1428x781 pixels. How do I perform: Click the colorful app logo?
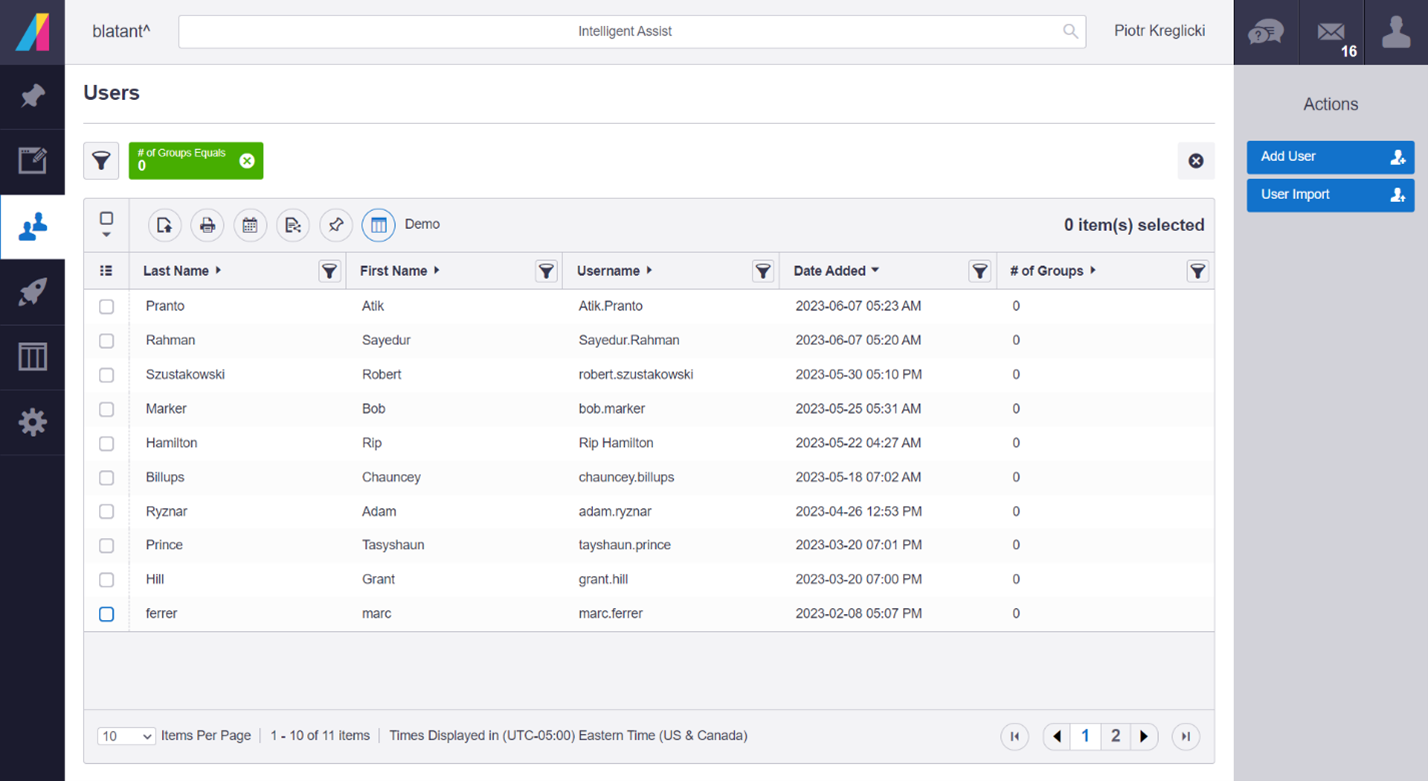tap(32, 32)
